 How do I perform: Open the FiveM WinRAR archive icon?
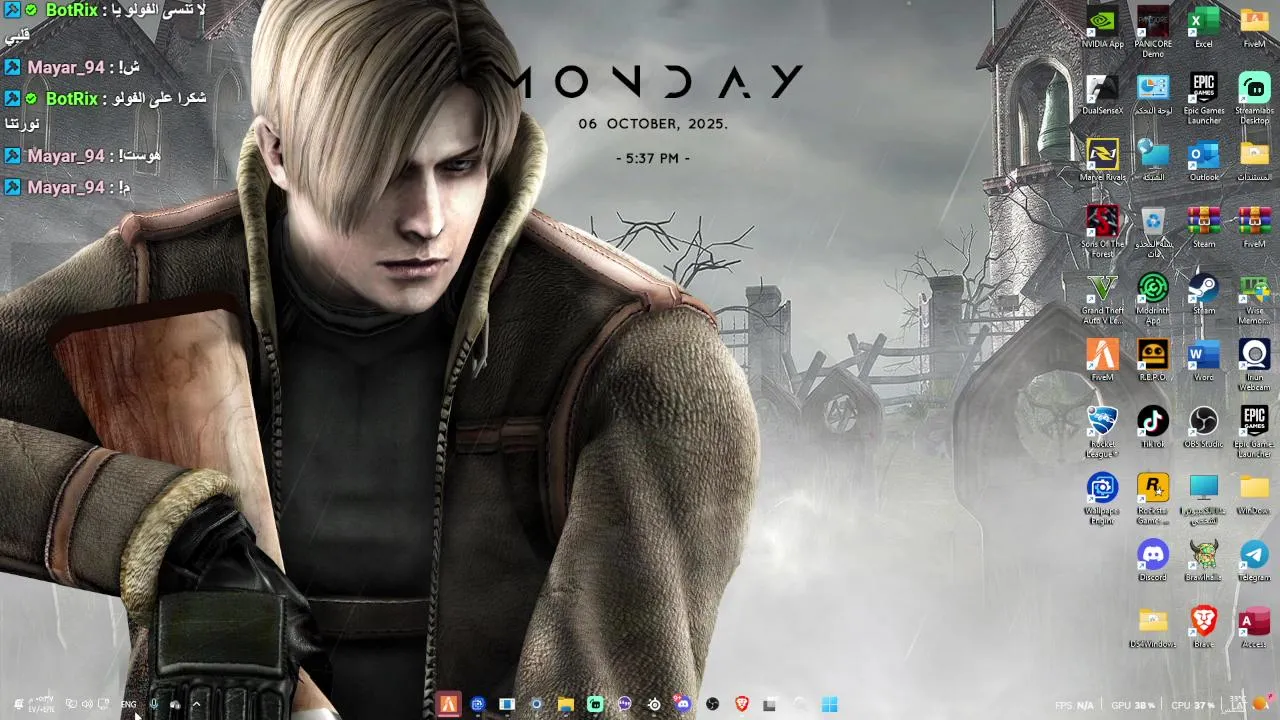(1254, 227)
